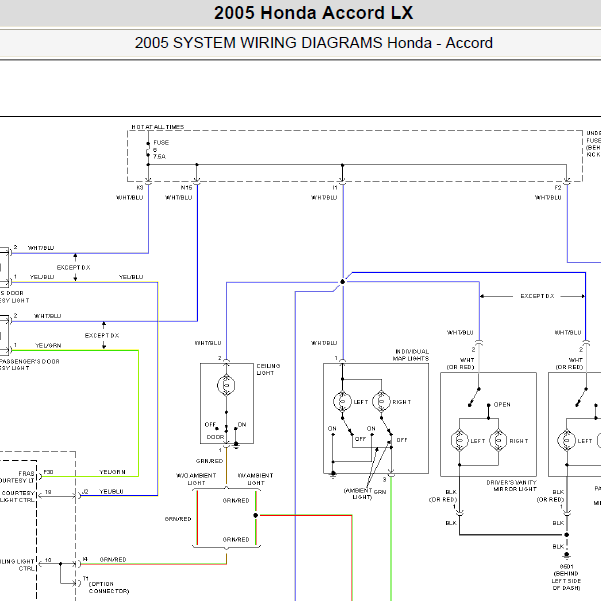Click the "GRN" wire label near pin 3
The height and width of the screenshot is (601, 601).
380,492
